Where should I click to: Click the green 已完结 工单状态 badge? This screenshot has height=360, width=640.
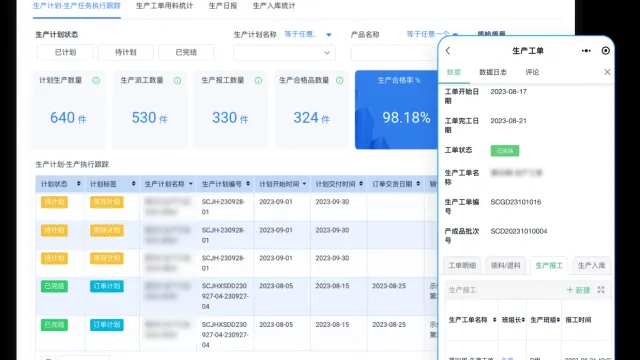tap(505, 151)
